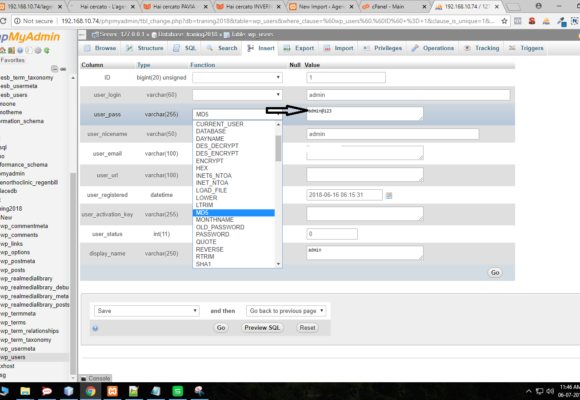Open wp_users table in sidebar
The width and height of the screenshot is (580, 400).
click(x=13, y=357)
